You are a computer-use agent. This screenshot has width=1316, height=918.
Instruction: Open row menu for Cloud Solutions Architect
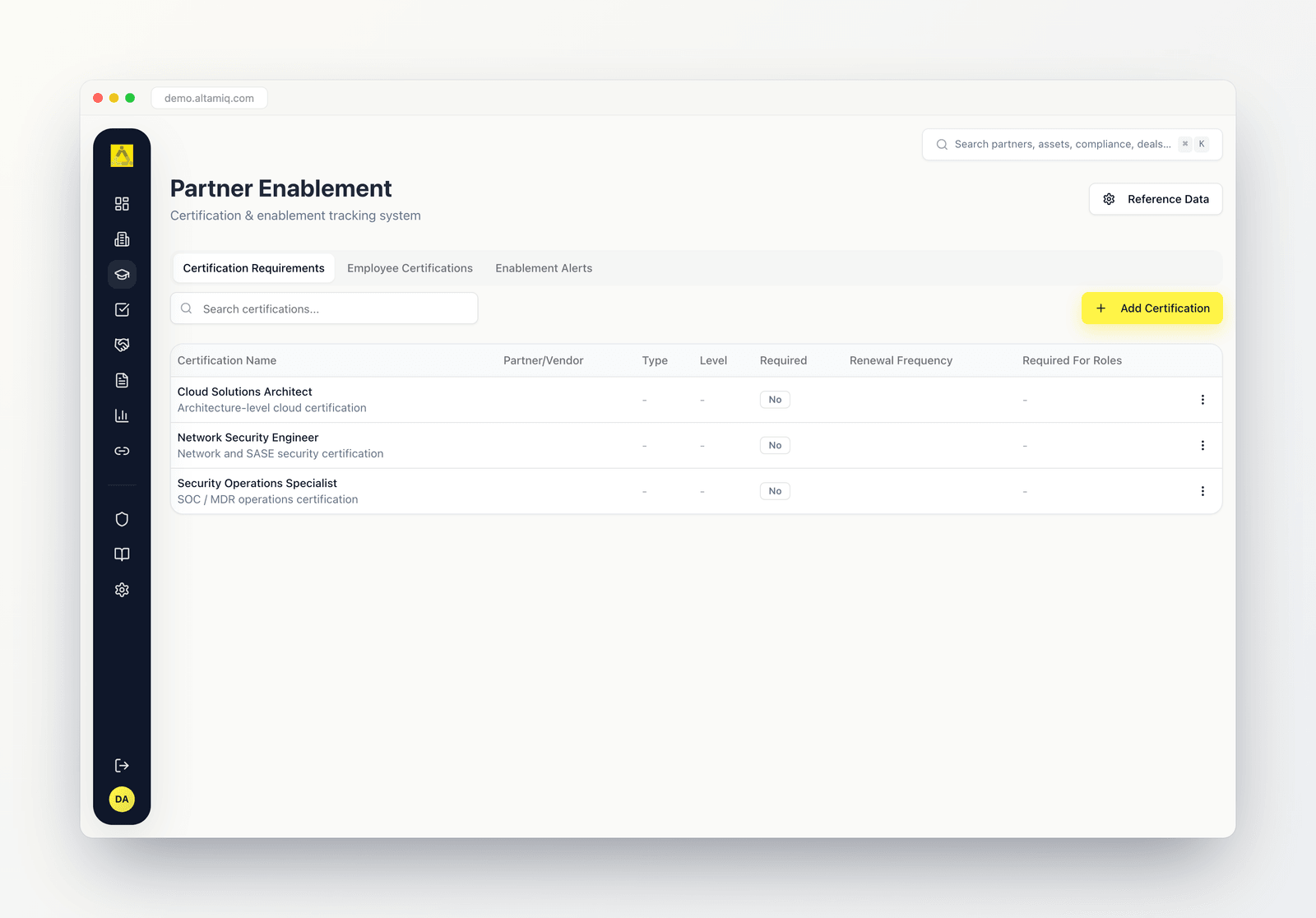(x=1202, y=400)
